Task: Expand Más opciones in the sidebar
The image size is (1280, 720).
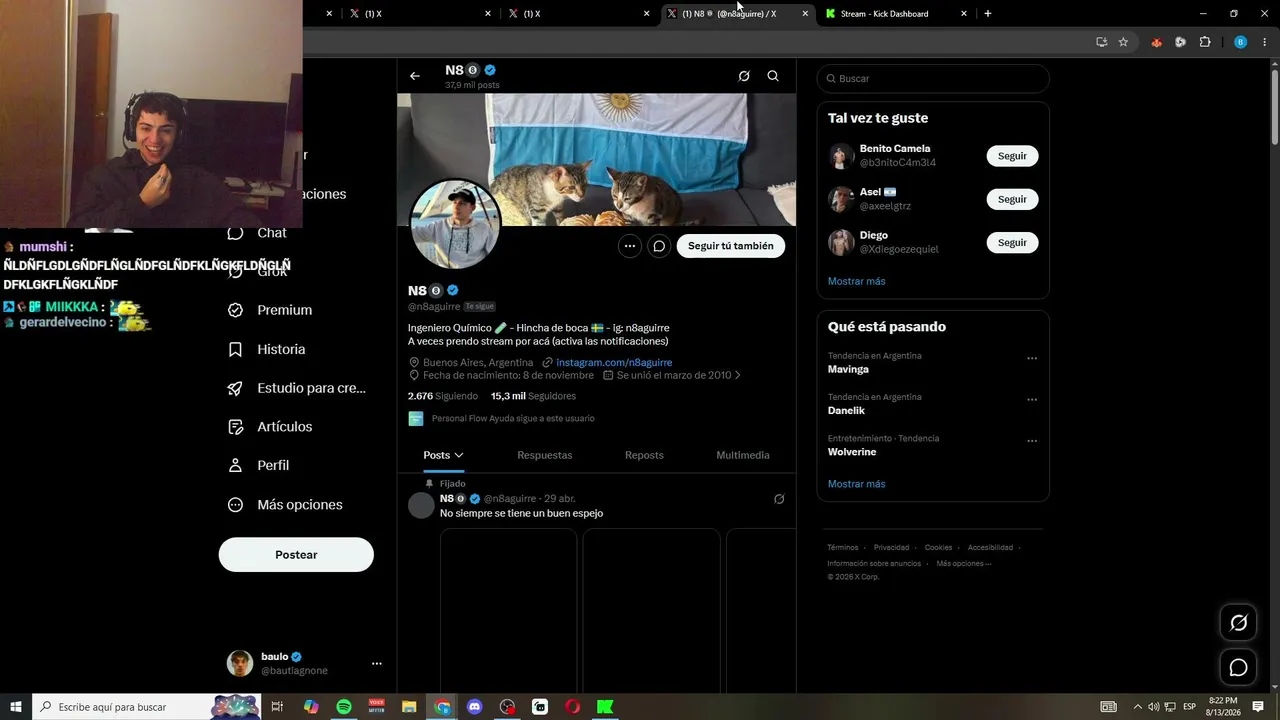Action: 285,505
